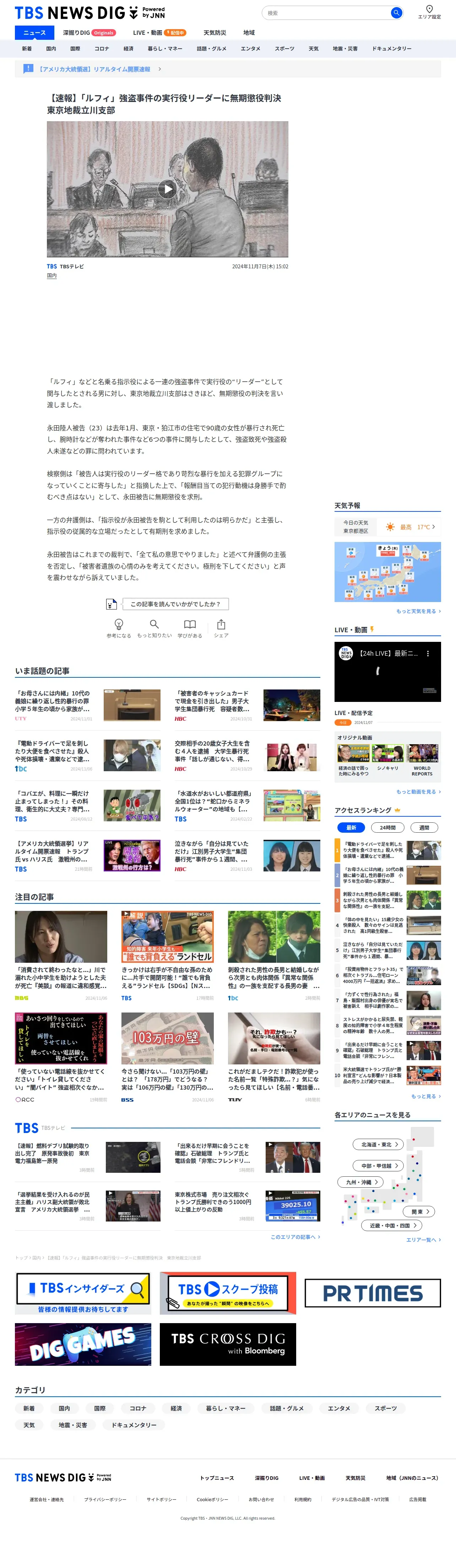Open the 国際 category in navigation bar

[75, 49]
